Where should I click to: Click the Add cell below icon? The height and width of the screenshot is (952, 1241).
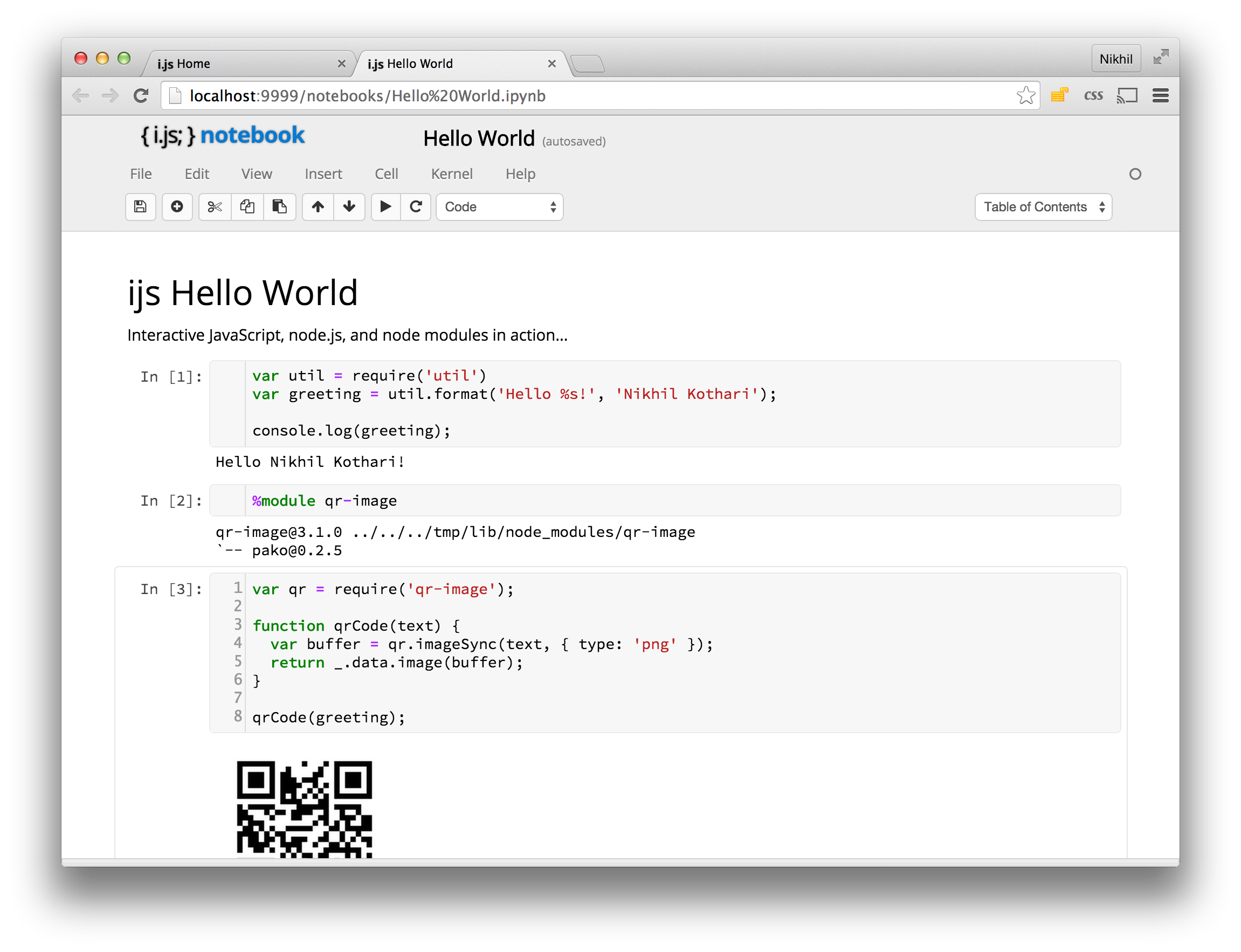pos(175,207)
